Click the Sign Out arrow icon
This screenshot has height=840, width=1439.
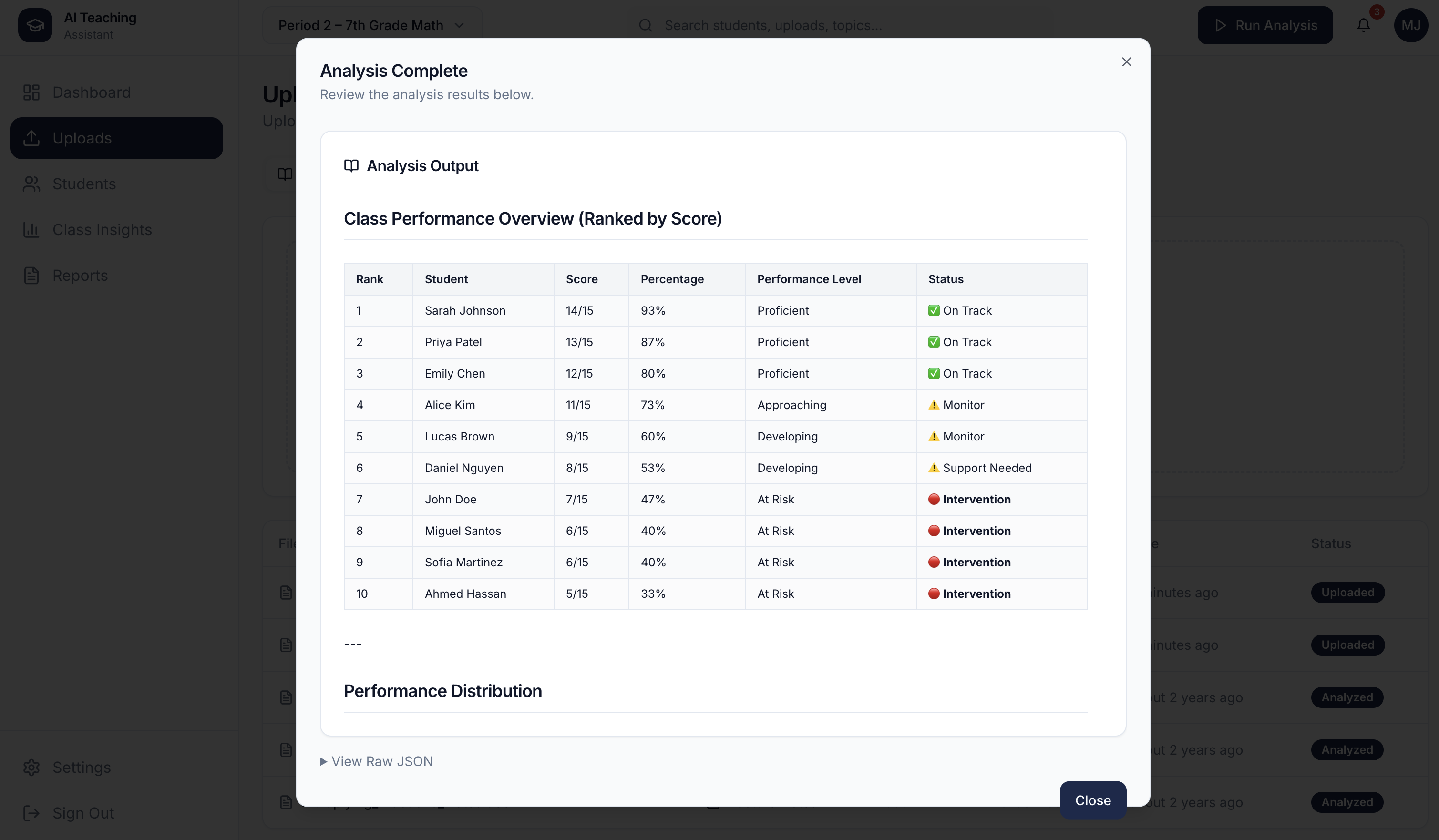tap(31, 813)
